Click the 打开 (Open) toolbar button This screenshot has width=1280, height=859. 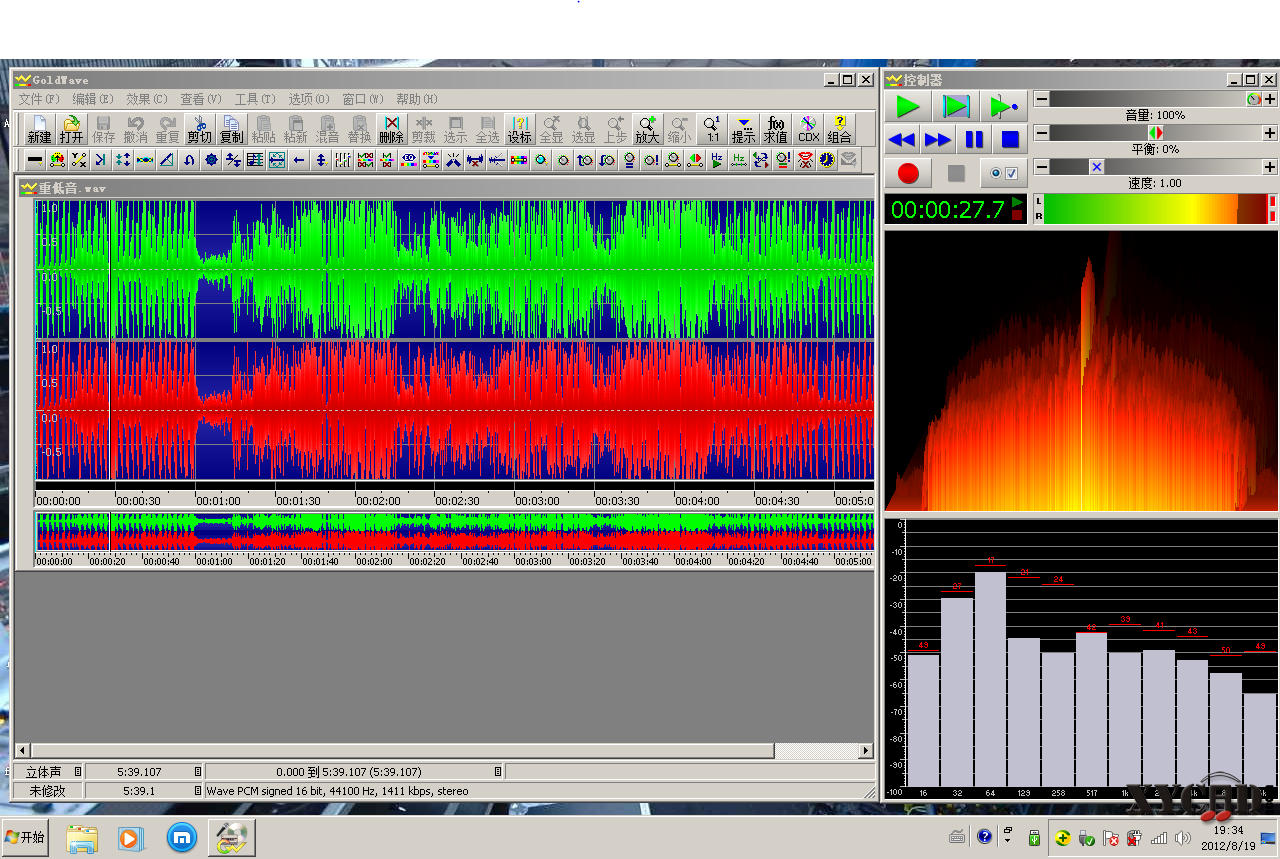point(71,130)
